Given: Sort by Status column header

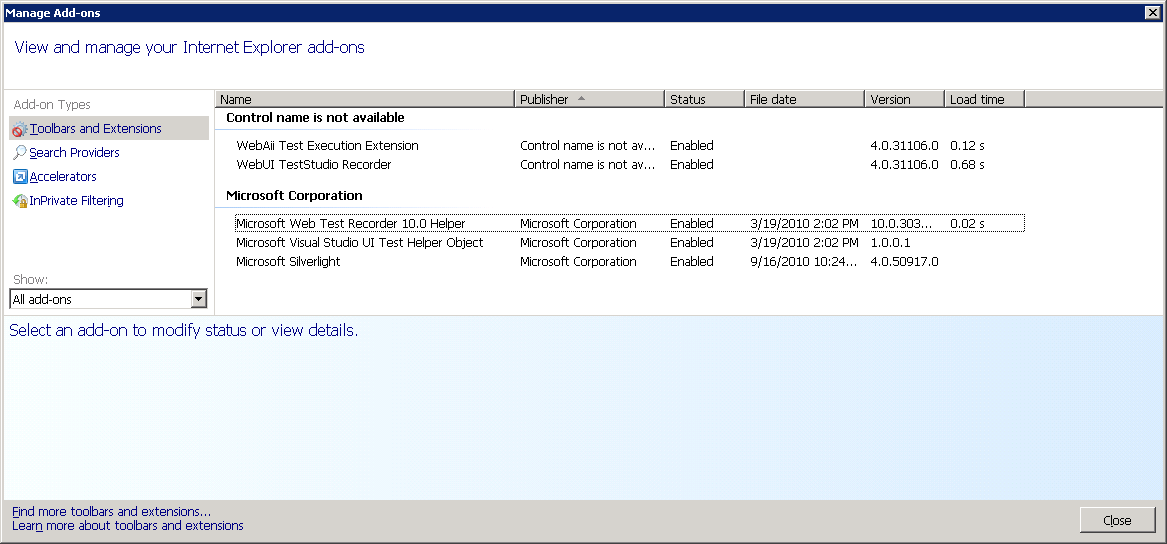Looking at the screenshot, I should pyautogui.click(x=704, y=99).
